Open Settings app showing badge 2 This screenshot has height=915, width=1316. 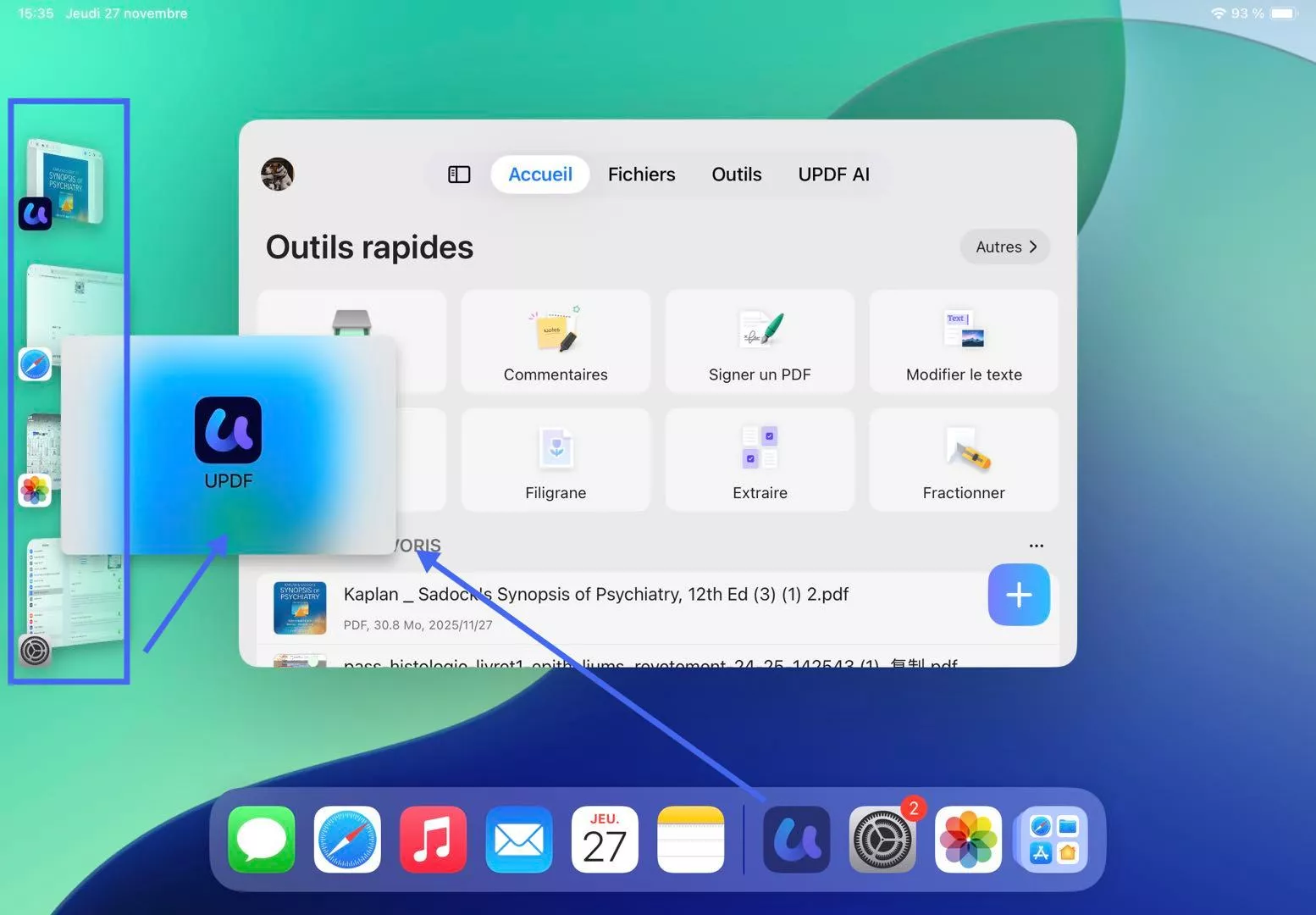click(882, 840)
